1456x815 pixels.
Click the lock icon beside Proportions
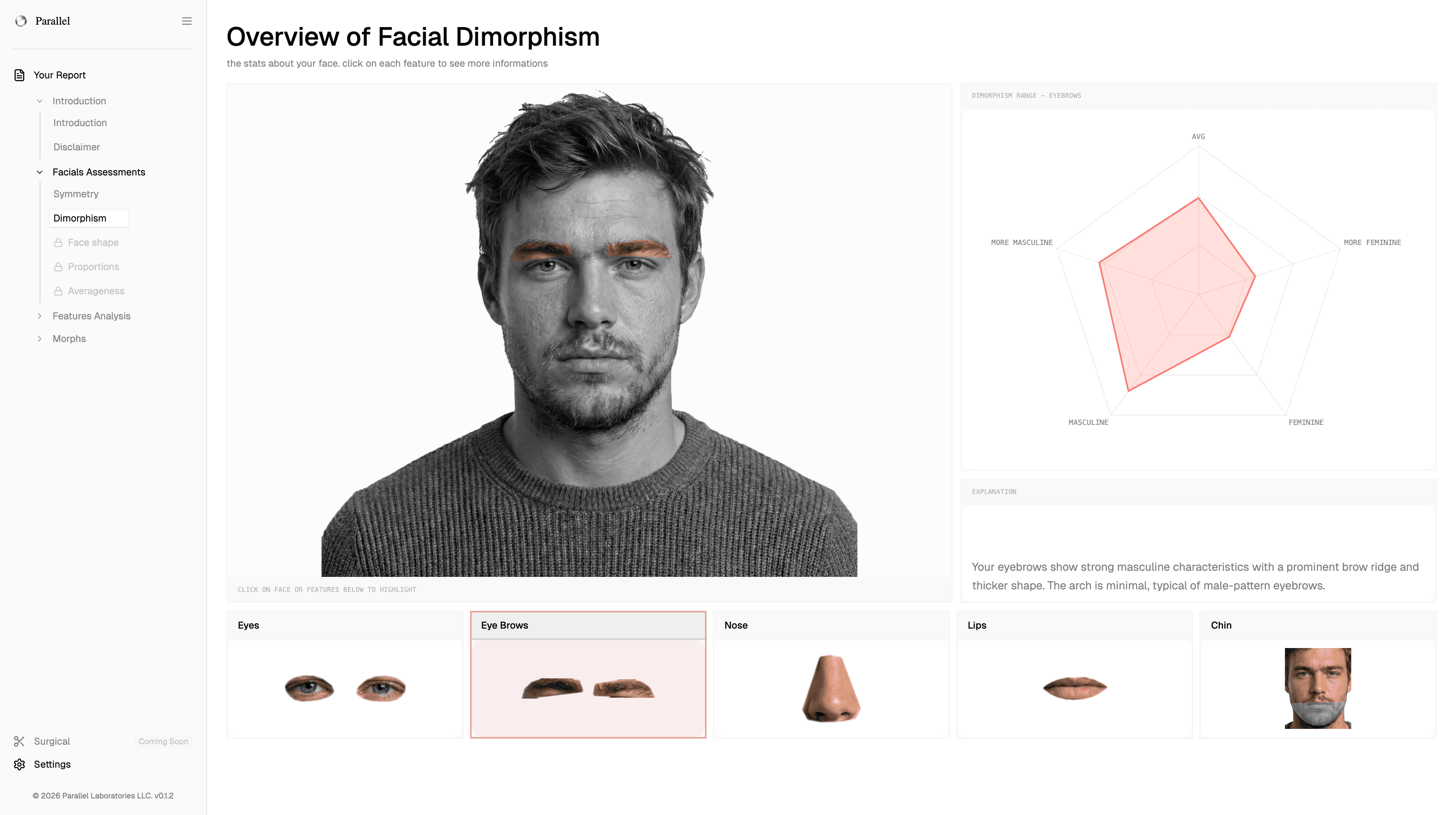coord(59,266)
